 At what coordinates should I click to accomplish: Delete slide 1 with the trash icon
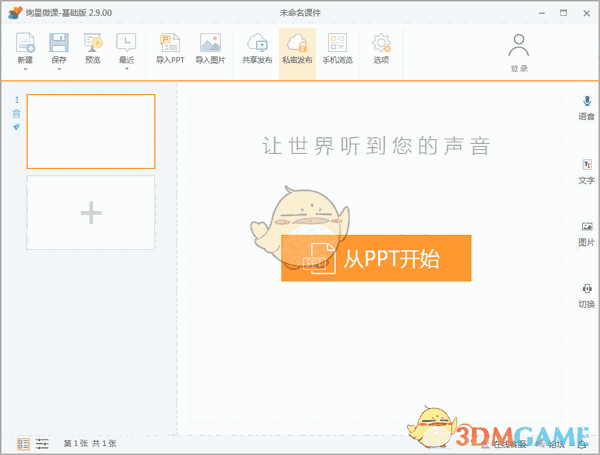16,114
